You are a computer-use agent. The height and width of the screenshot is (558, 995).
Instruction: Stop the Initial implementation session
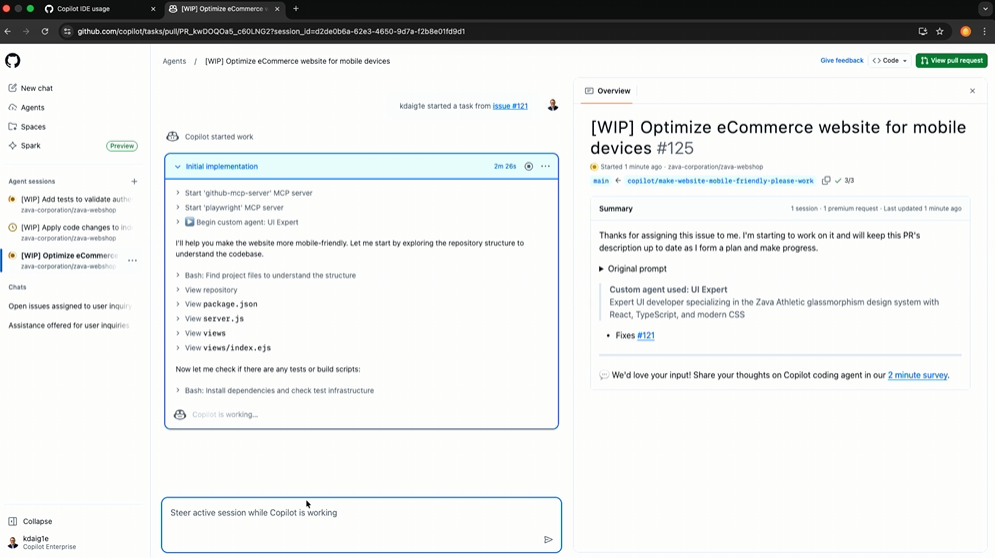pos(529,167)
